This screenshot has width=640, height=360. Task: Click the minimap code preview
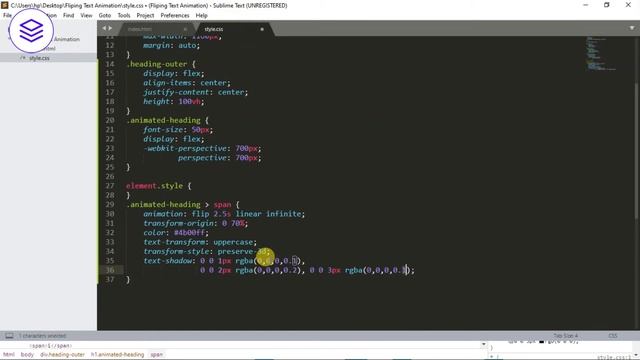click(x=601, y=54)
